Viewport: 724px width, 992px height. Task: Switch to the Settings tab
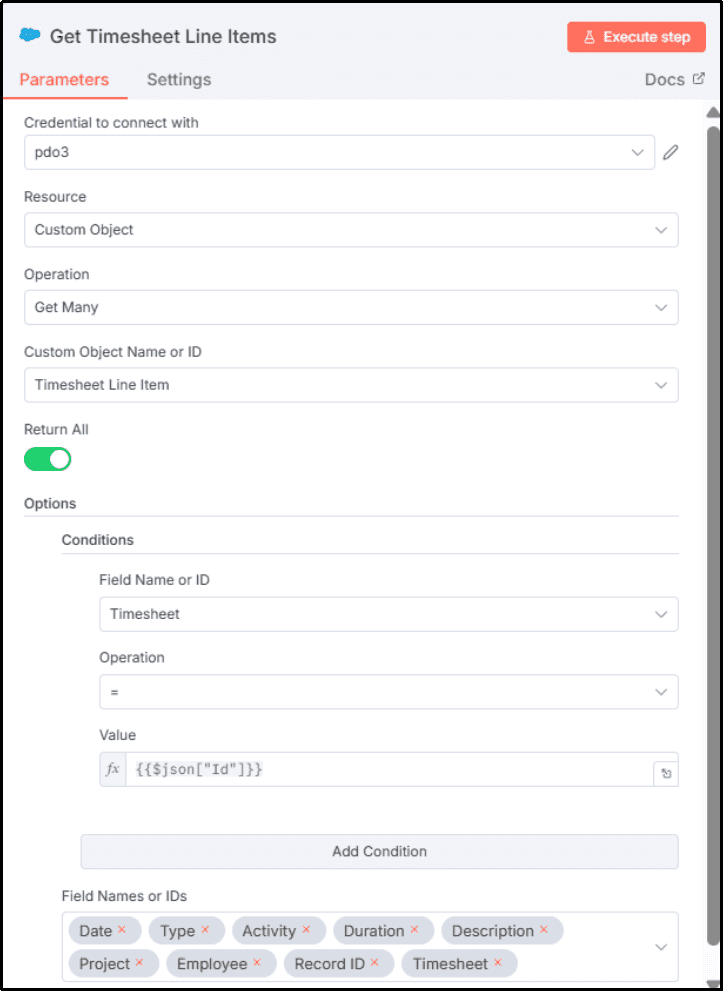point(179,80)
